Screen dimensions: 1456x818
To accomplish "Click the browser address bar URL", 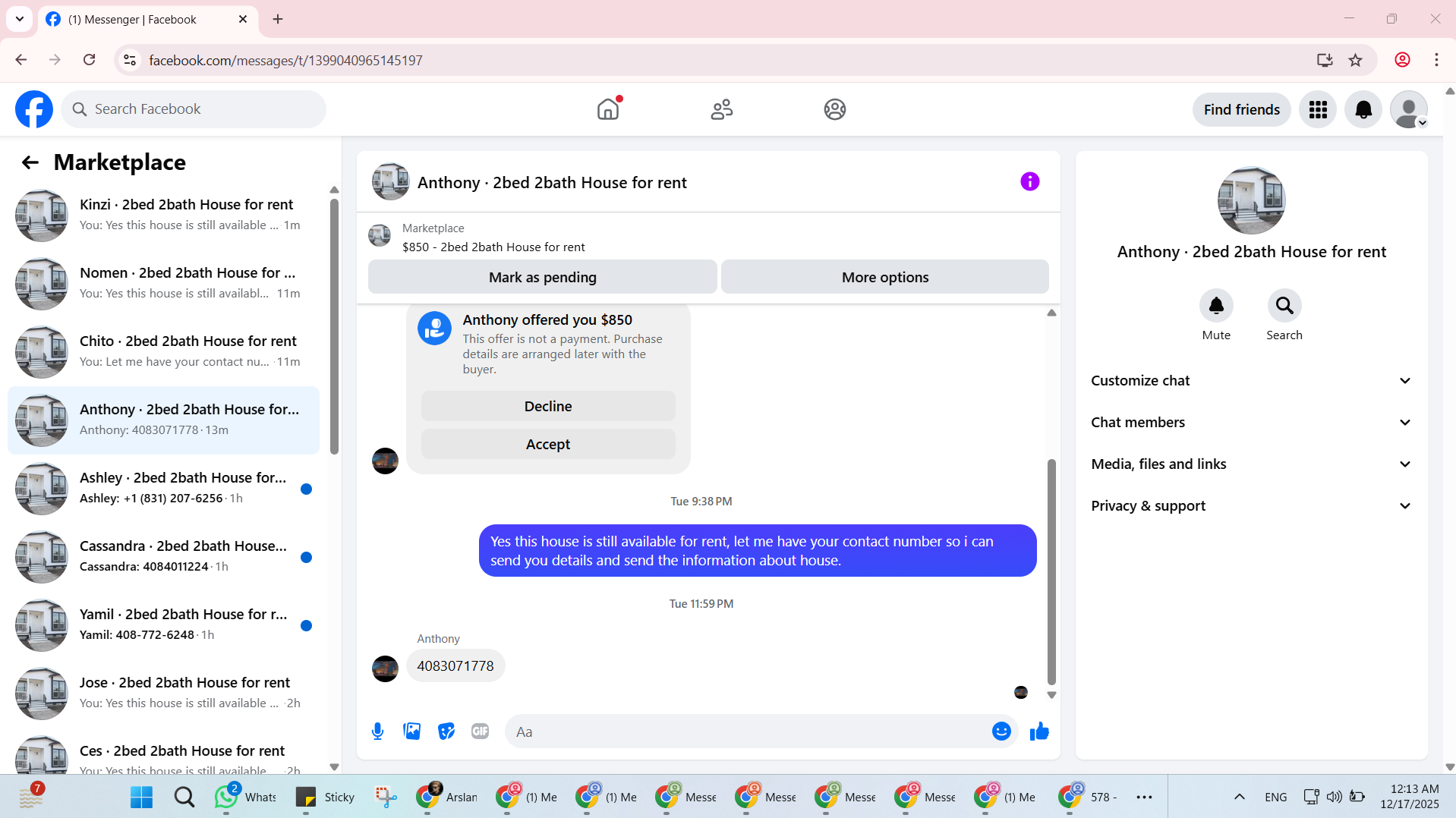I will pyautogui.click(x=285, y=60).
